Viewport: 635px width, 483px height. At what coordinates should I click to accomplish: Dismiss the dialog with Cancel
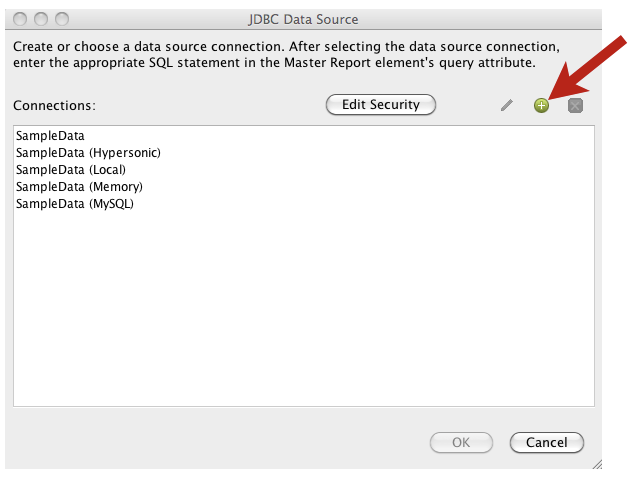[x=546, y=442]
